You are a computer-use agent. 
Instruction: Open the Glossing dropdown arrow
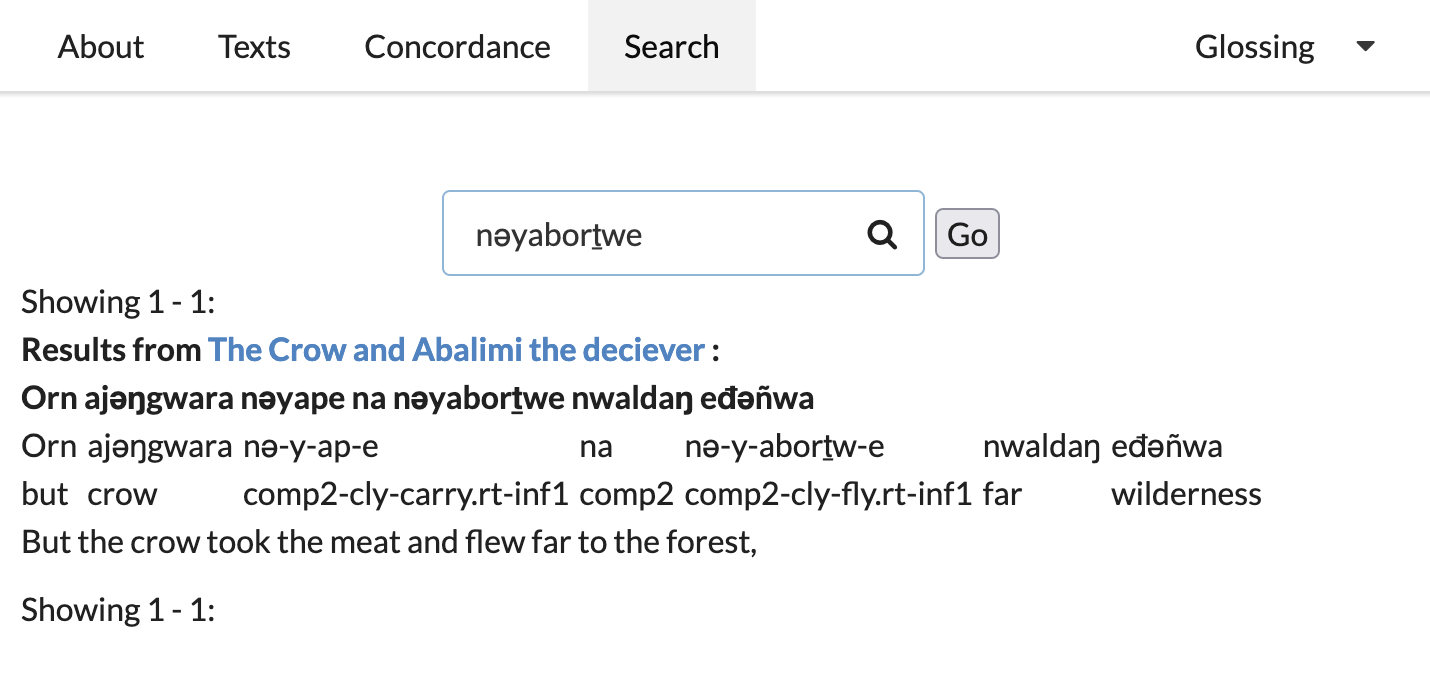click(x=1365, y=46)
